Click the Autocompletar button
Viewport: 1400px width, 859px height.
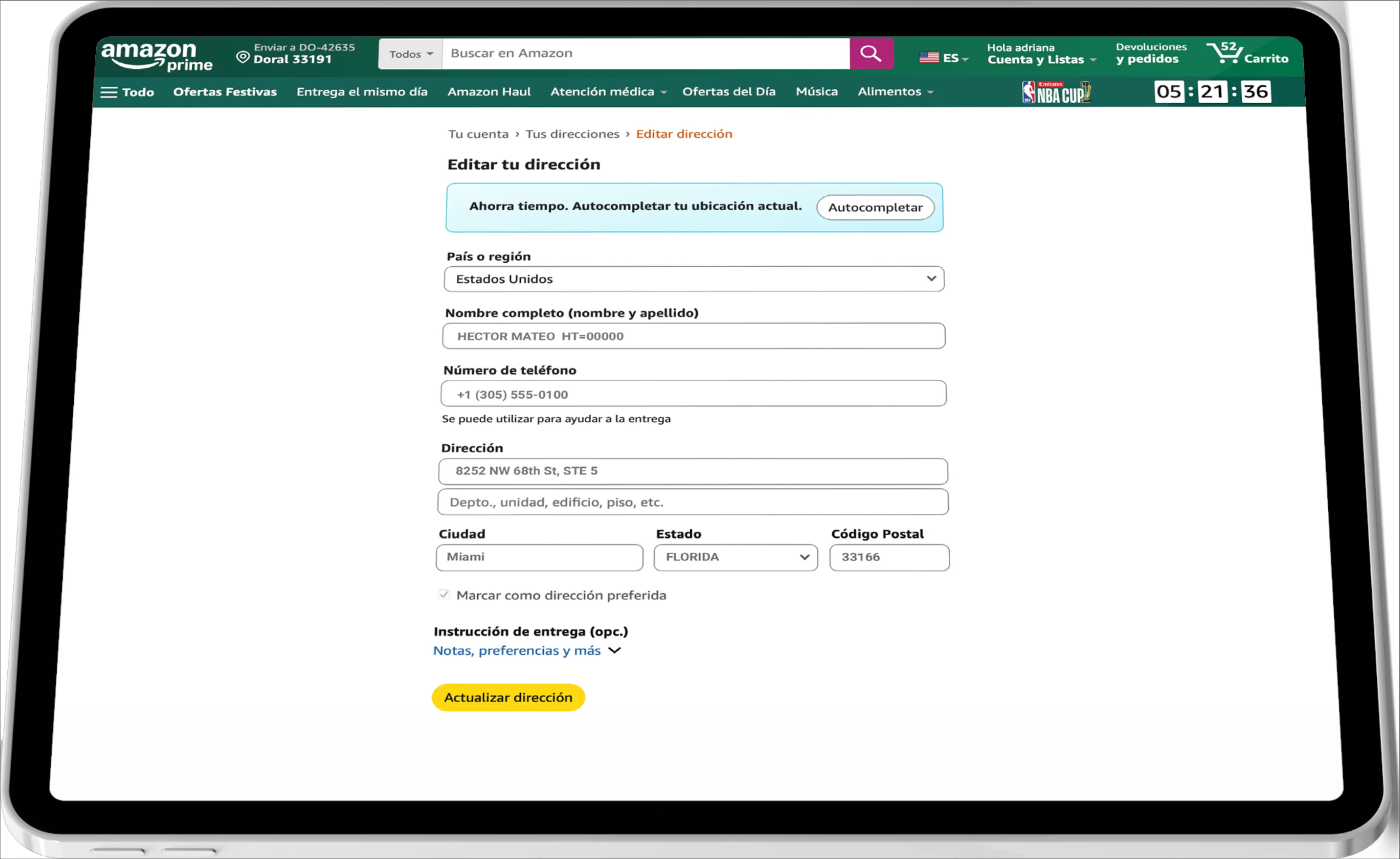click(x=875, y=208)
